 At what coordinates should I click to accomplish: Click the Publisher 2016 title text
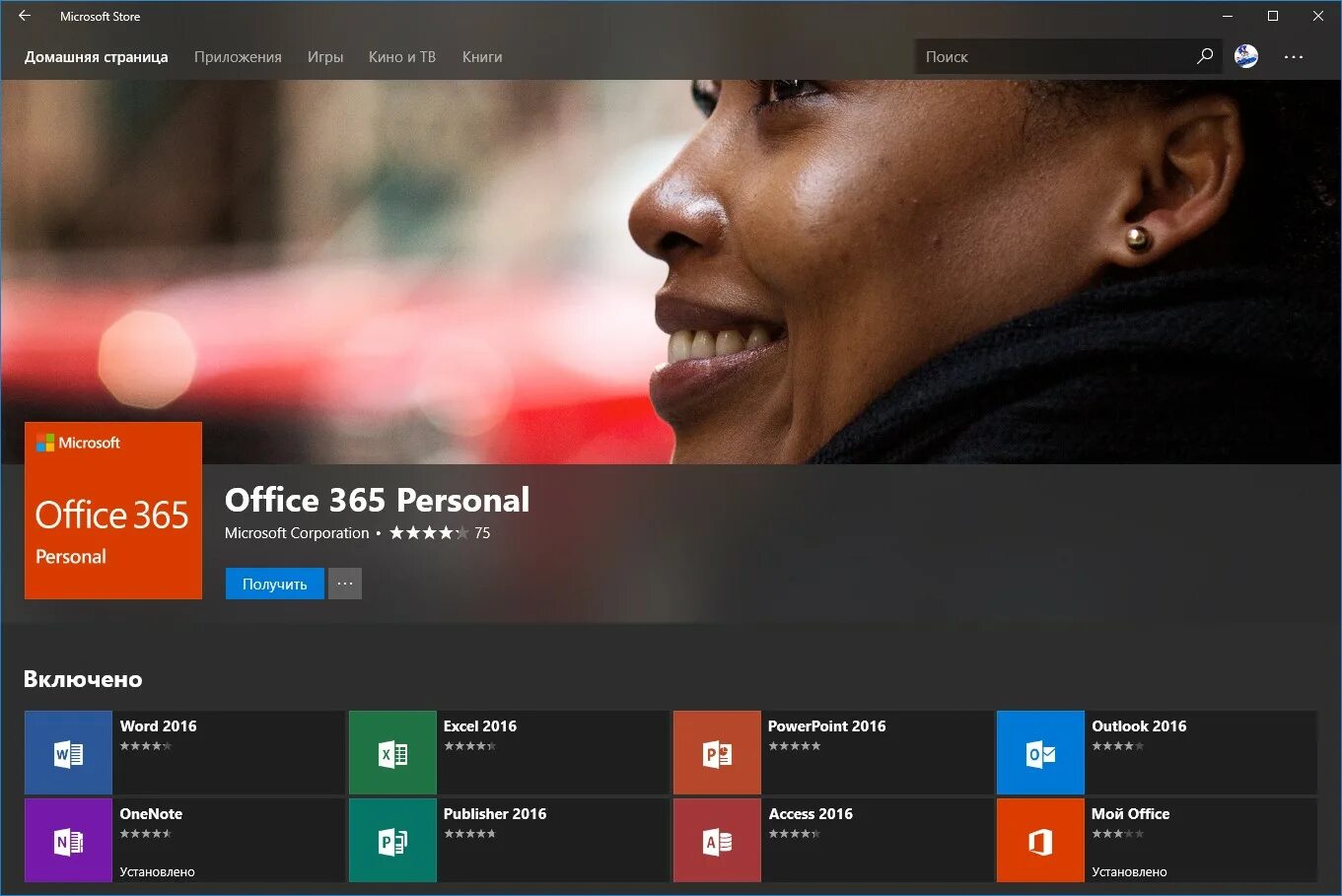(495, 814)
